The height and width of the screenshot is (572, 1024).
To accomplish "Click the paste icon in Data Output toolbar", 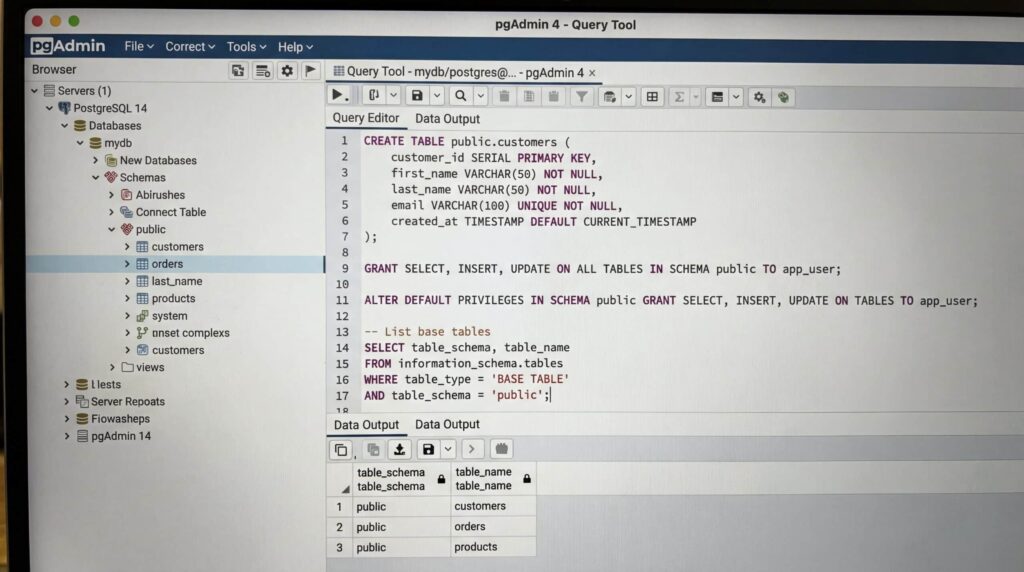I will click(x=374, y=449).
